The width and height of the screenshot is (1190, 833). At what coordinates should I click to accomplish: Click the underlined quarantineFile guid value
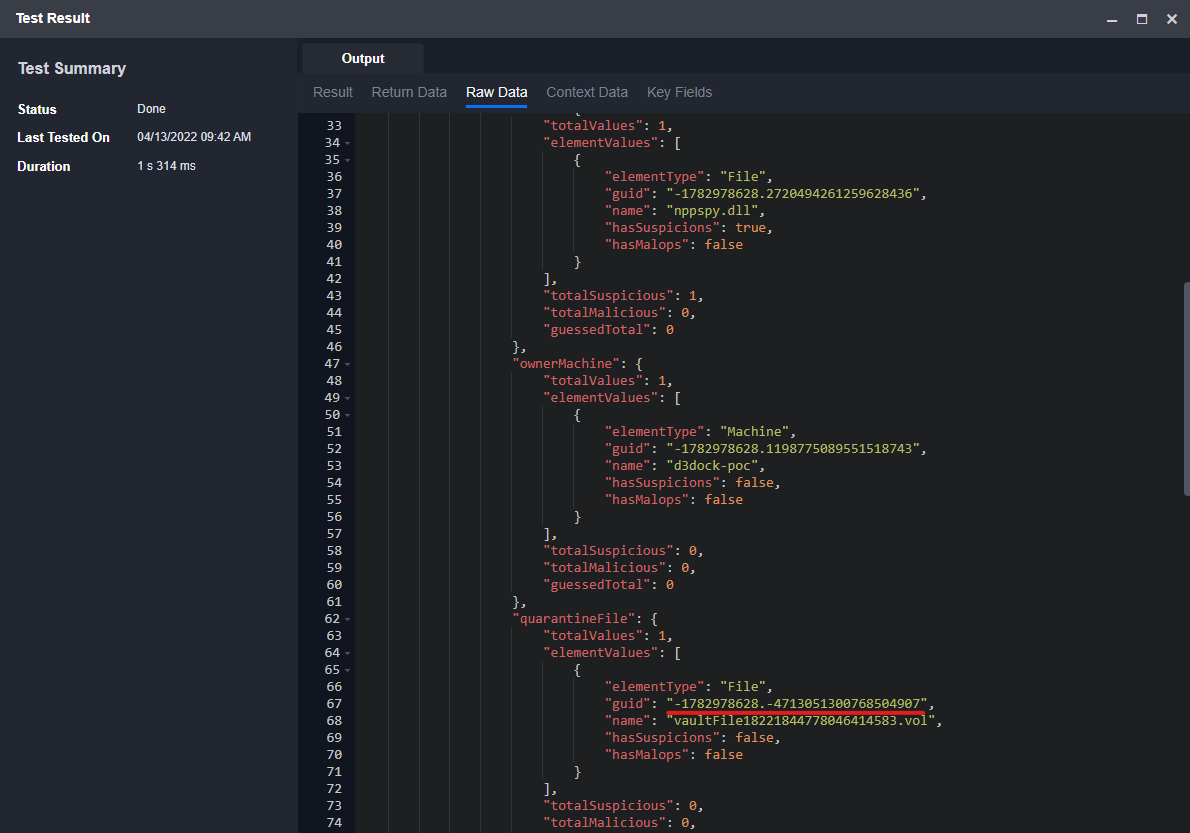796,704
